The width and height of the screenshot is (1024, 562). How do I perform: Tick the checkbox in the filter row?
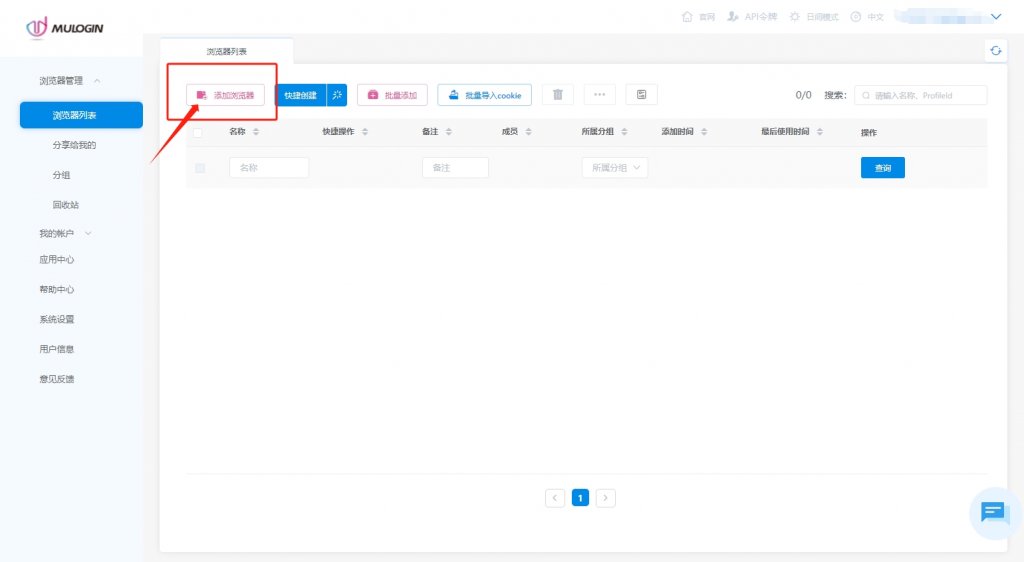200,168
